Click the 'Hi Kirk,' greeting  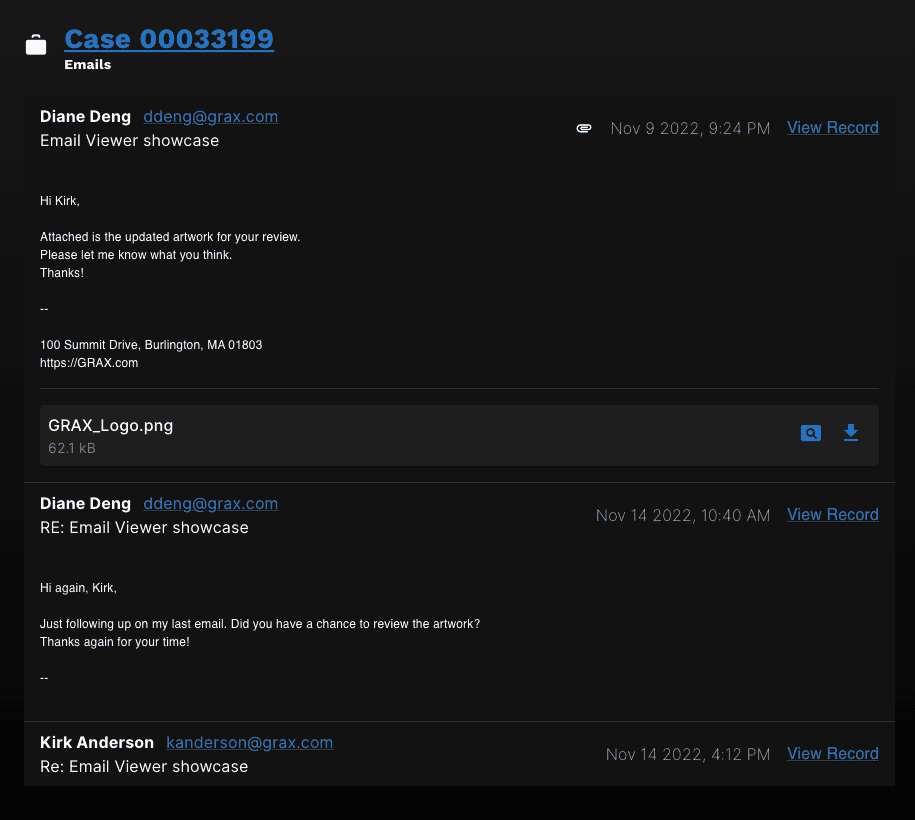tap(60, 201)
